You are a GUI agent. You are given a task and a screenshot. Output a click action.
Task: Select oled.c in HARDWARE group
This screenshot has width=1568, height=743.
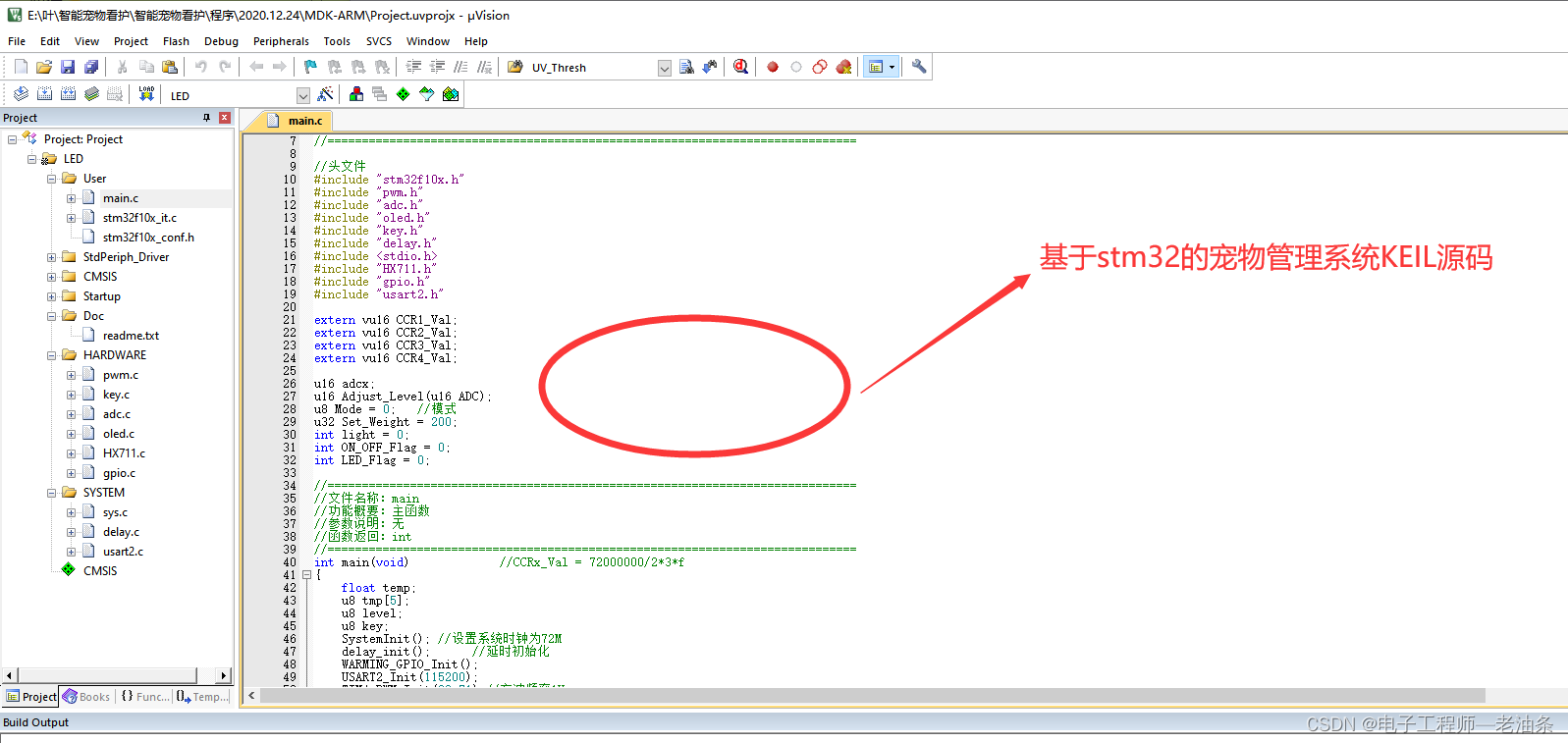pyautogui.click(x=119, y=434)
